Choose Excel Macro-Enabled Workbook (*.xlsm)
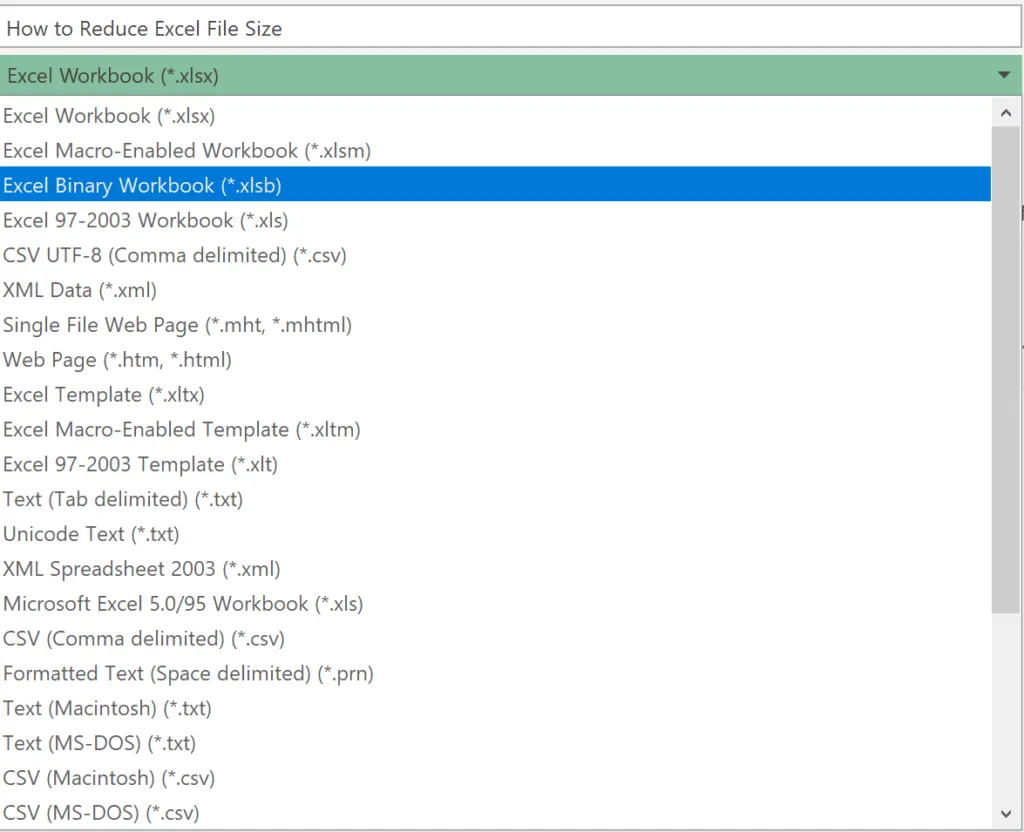This screenshot has width=1024, height=832. click(x=496, y=151)
